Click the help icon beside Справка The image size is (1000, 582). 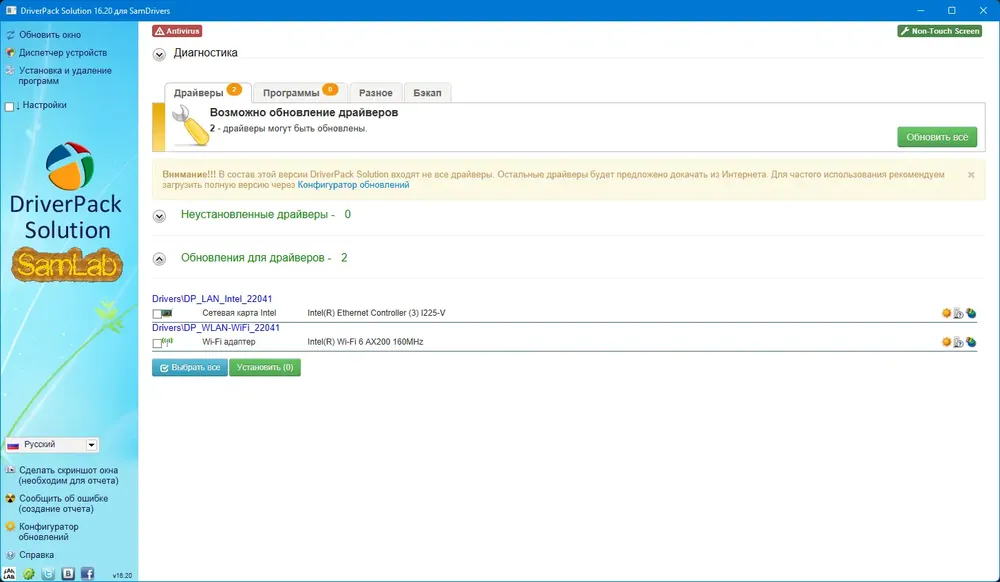pos(10,555)
